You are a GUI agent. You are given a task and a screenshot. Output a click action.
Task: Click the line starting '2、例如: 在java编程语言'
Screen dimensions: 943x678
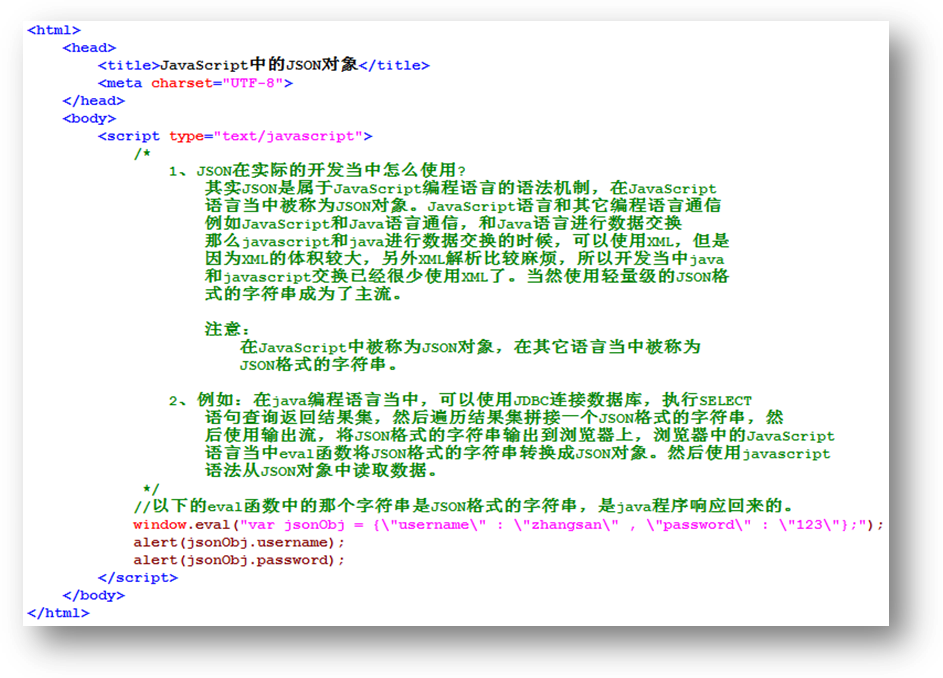[x=460, y=399]
